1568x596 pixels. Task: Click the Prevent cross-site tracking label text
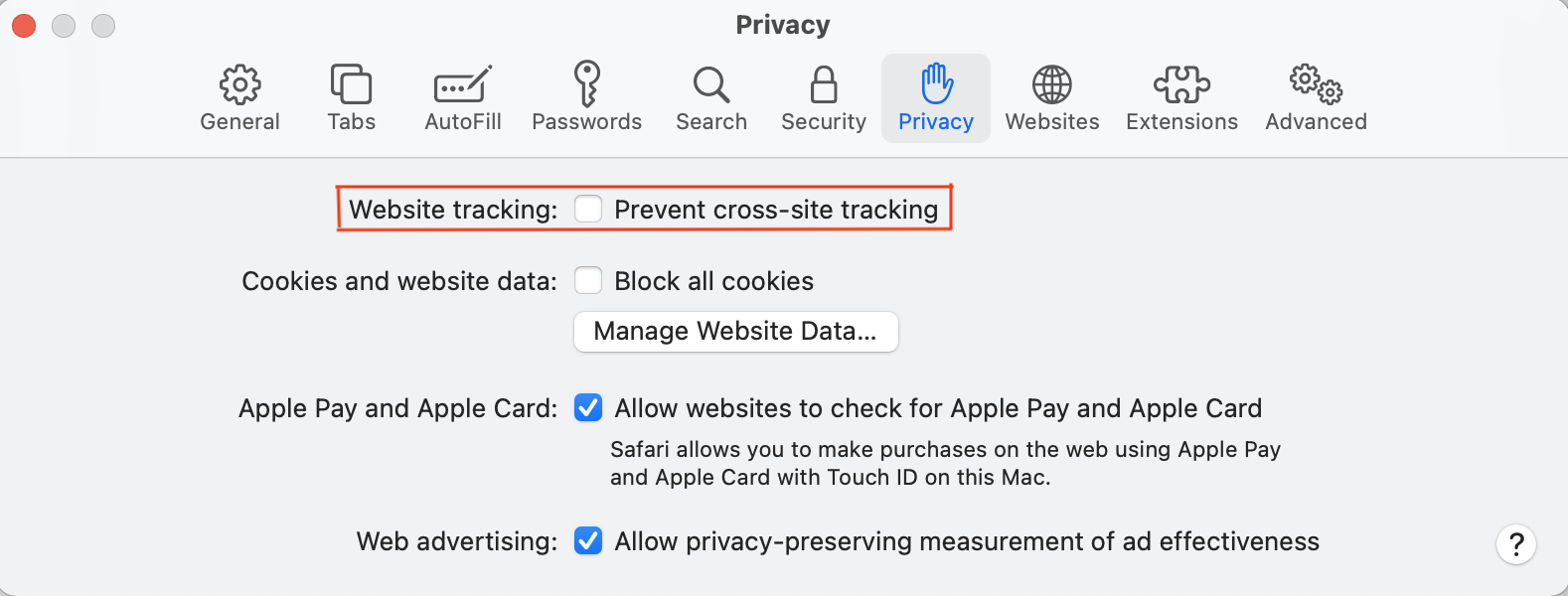pos(776,210)
